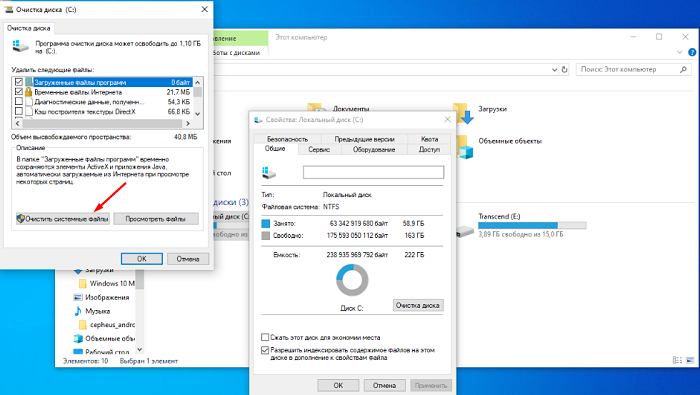Screen dimensions: 700x395
Task: Switch Explorer to large icons view
Action: coord(690,360)
